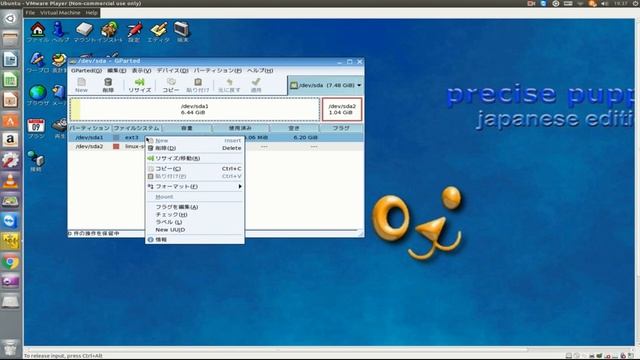Click the undo toolbar button
640x360 pixels.
tap(229, 85)
